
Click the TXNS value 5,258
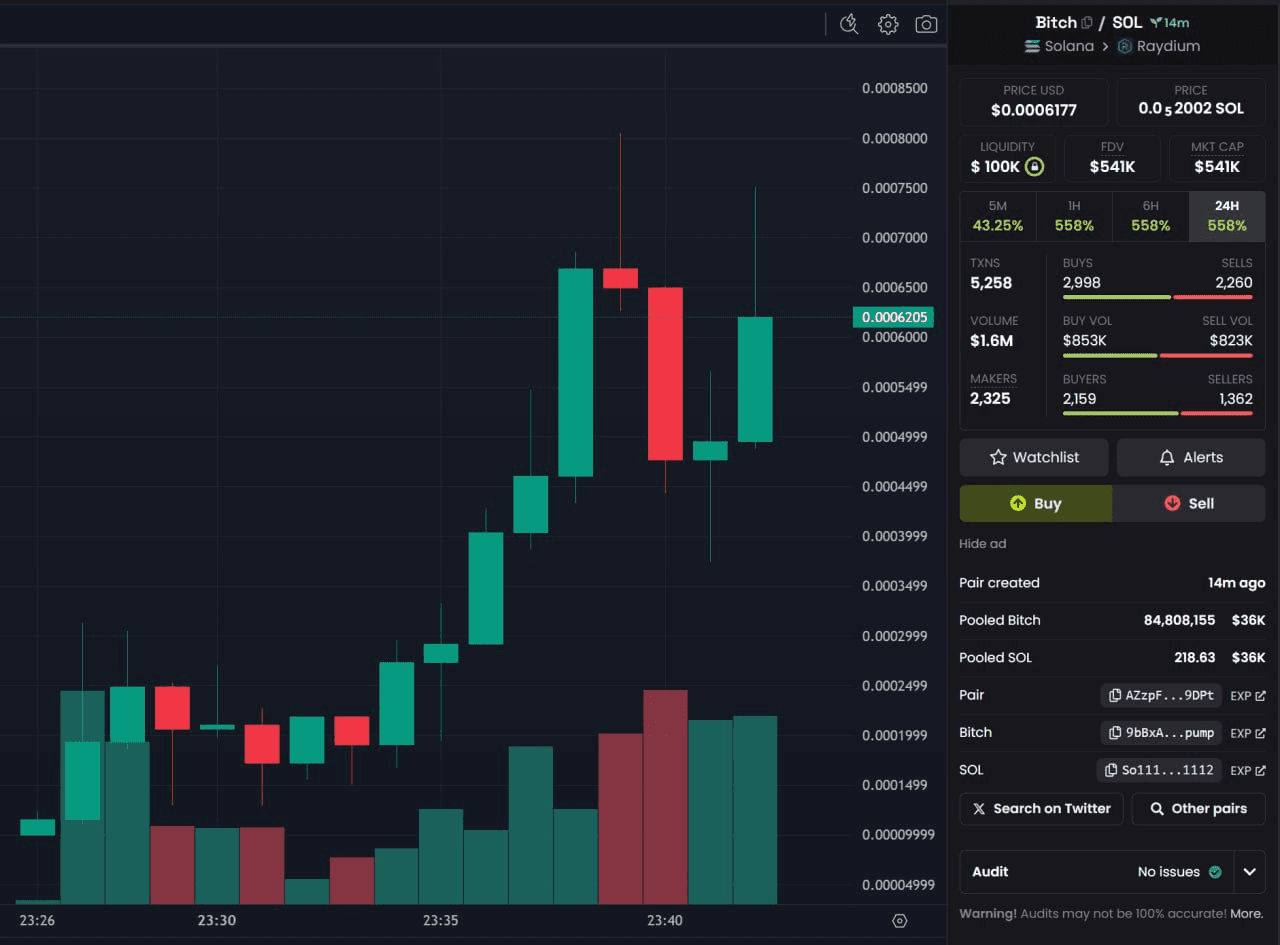coord(991,283)
